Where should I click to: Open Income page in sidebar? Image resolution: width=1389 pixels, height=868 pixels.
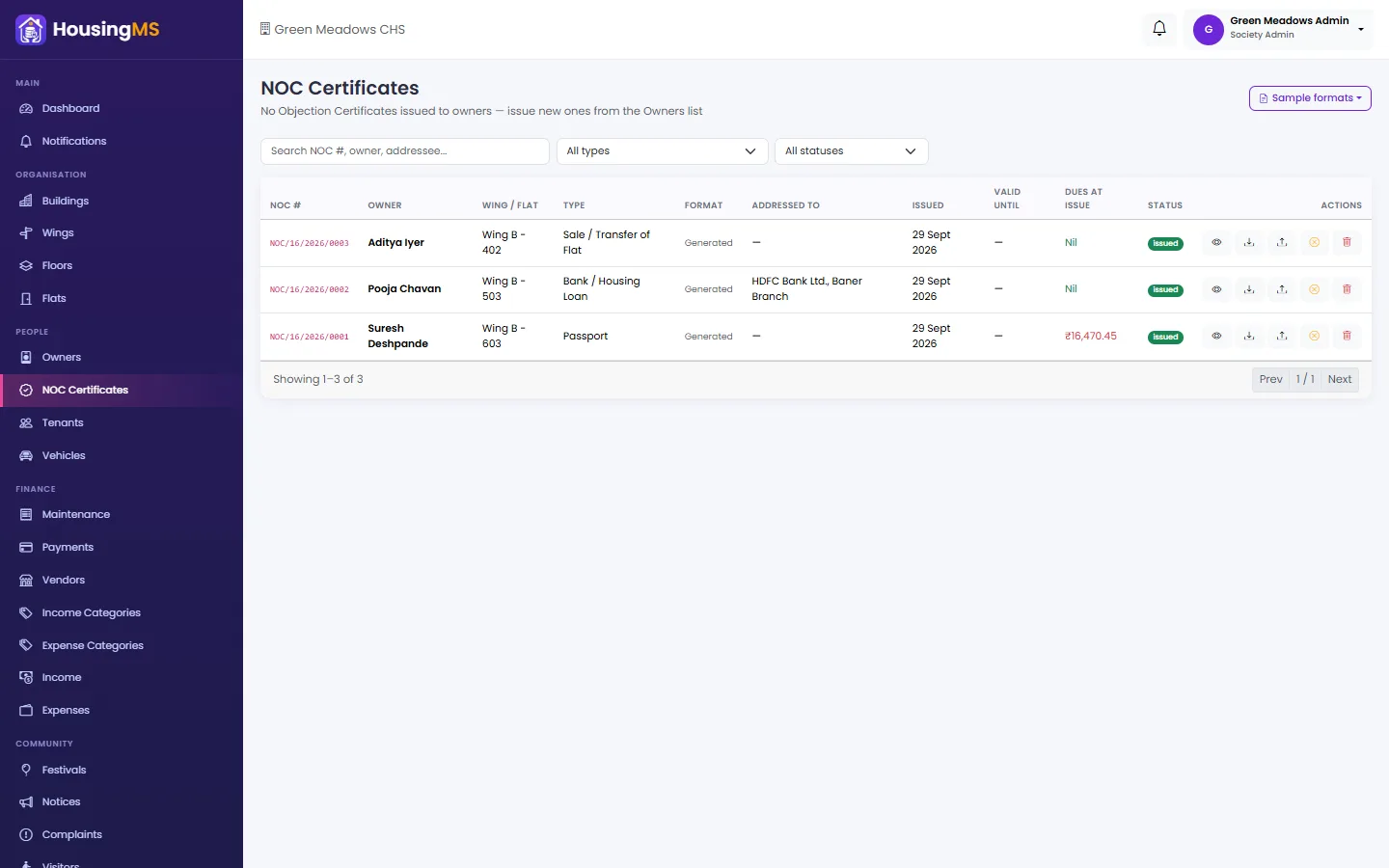click(x=122, y=677)
